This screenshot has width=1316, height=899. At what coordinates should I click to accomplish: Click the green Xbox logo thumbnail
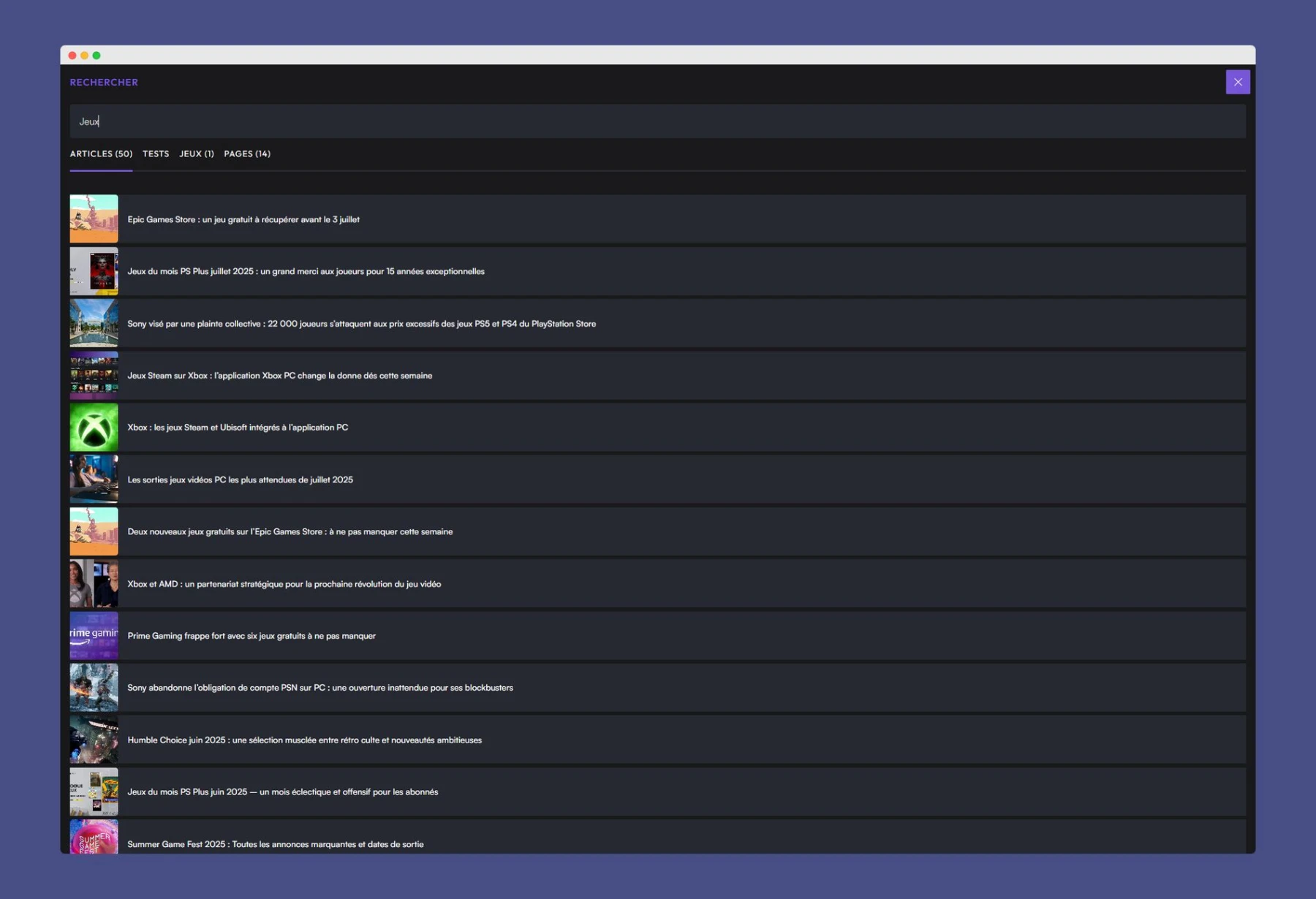click(x=94, y=428)
